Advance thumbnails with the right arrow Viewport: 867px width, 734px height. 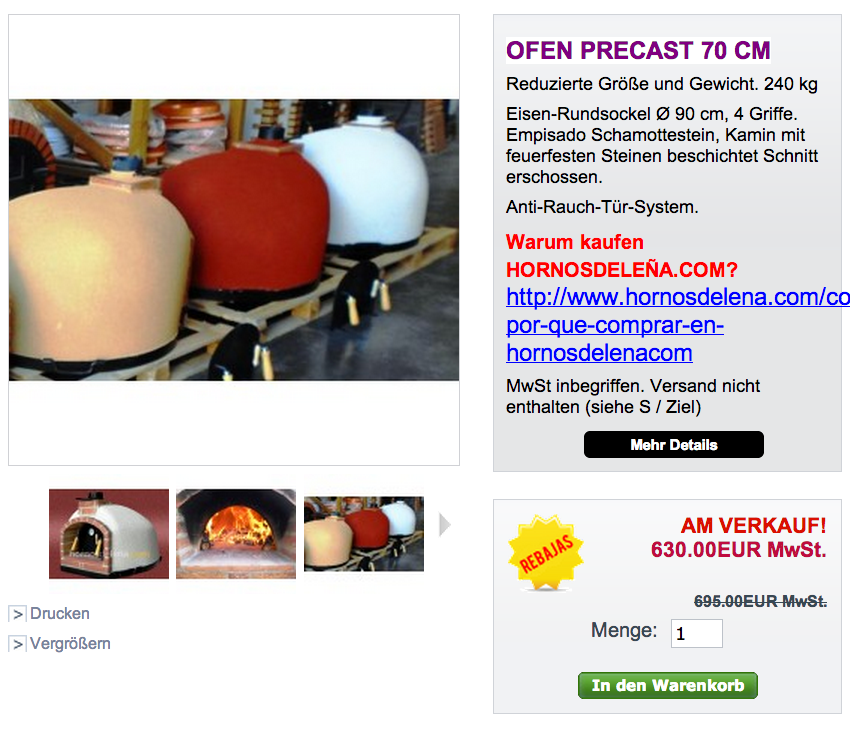pyautogui.click(x=445, y=524)
